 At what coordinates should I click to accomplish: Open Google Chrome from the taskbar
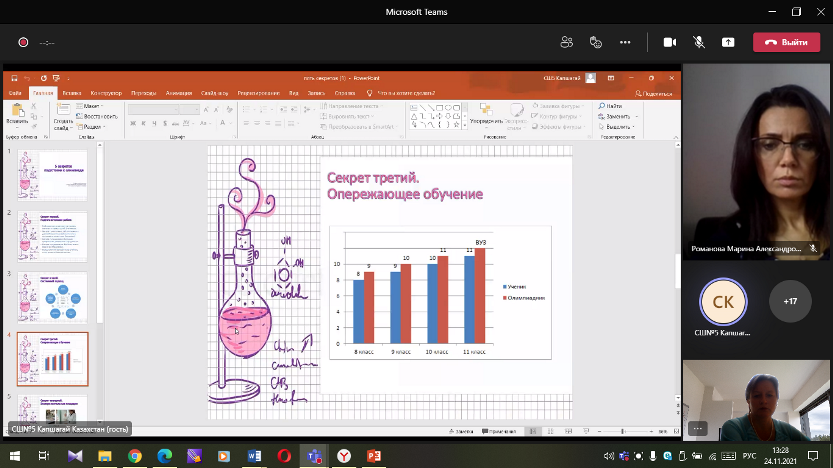pos(135,455)
